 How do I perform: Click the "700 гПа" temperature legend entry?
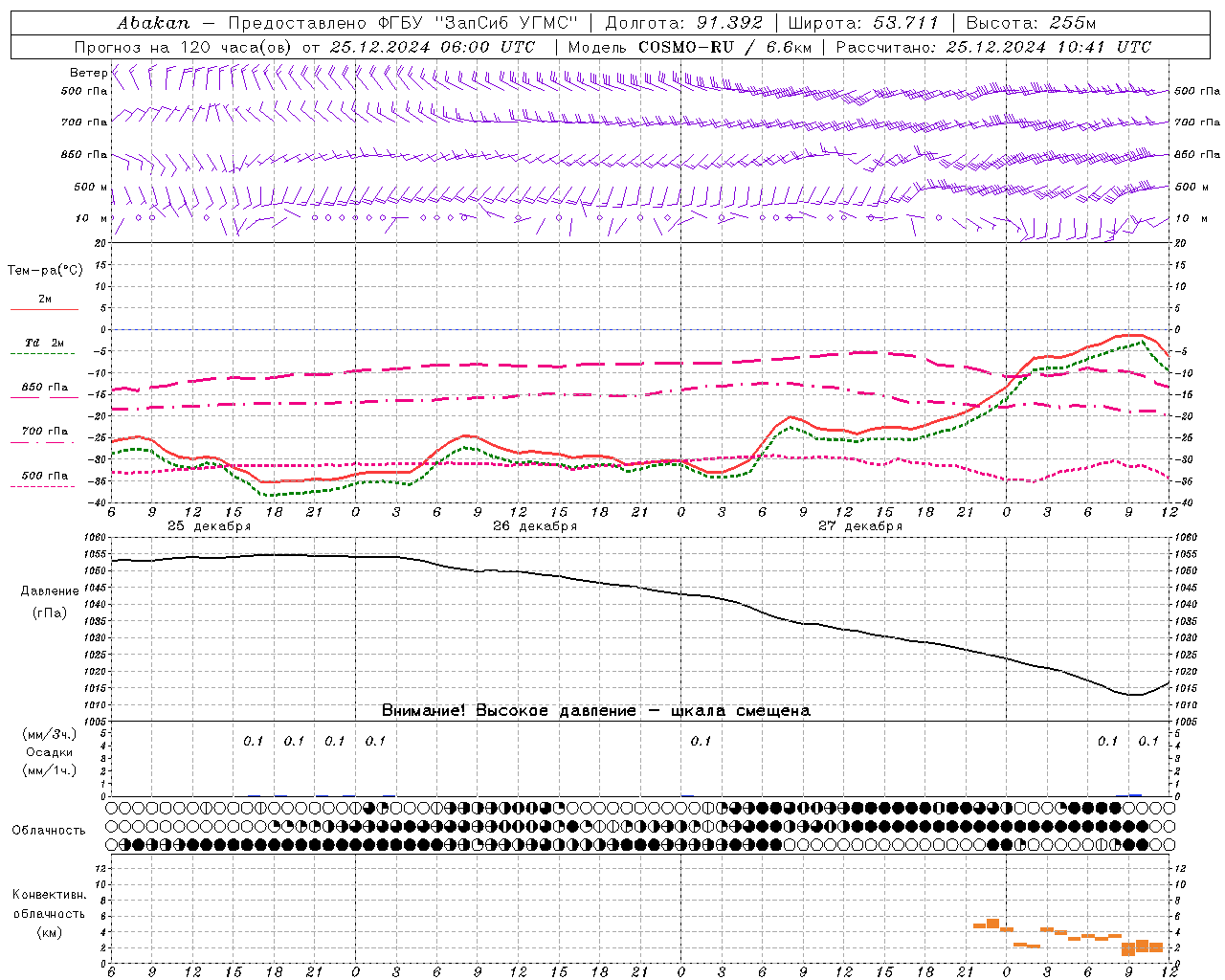[45, 432]
